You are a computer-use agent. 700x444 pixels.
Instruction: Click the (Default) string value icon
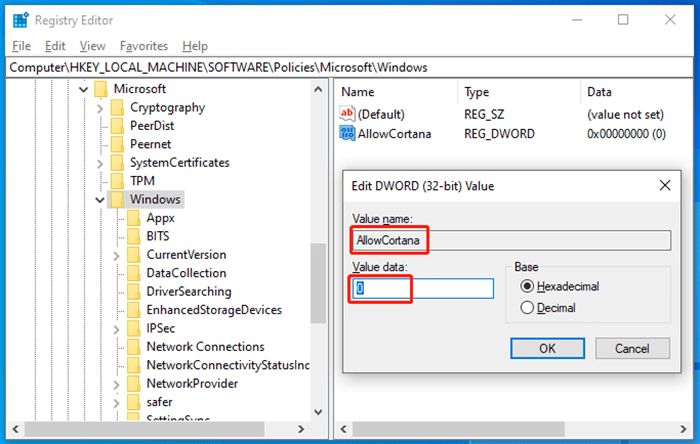(x=347, y=114)
